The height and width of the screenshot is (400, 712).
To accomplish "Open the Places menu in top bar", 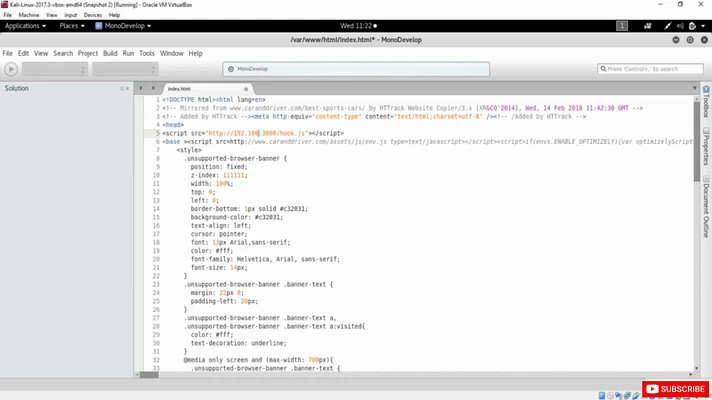I will (x=72, y=26).
